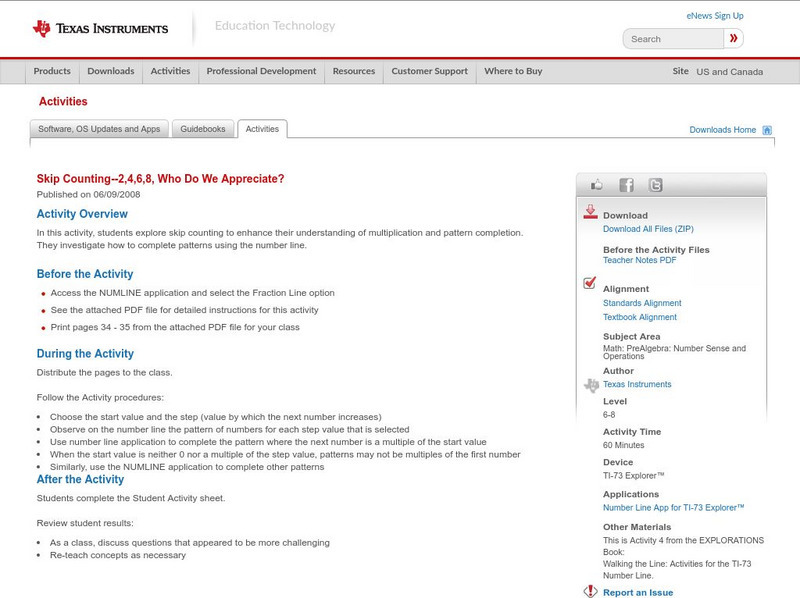Click the search submit arrow button
Image resolution: width=800 pixels, height=598 pixels.
(733, 38)
